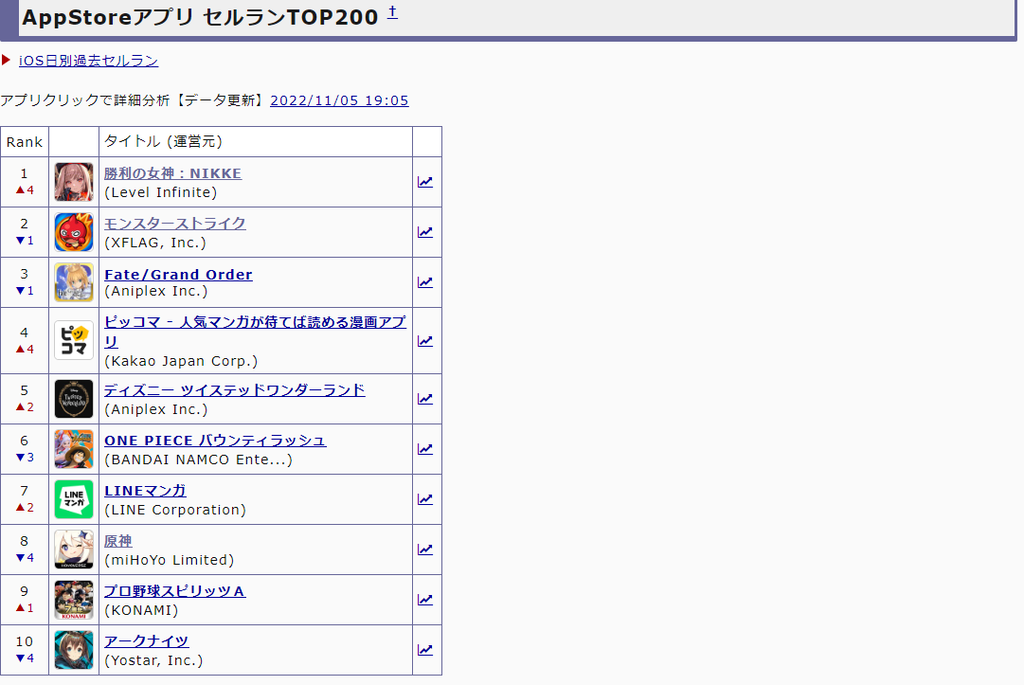Click the NIKKE app thumbnail

[74, 182]
